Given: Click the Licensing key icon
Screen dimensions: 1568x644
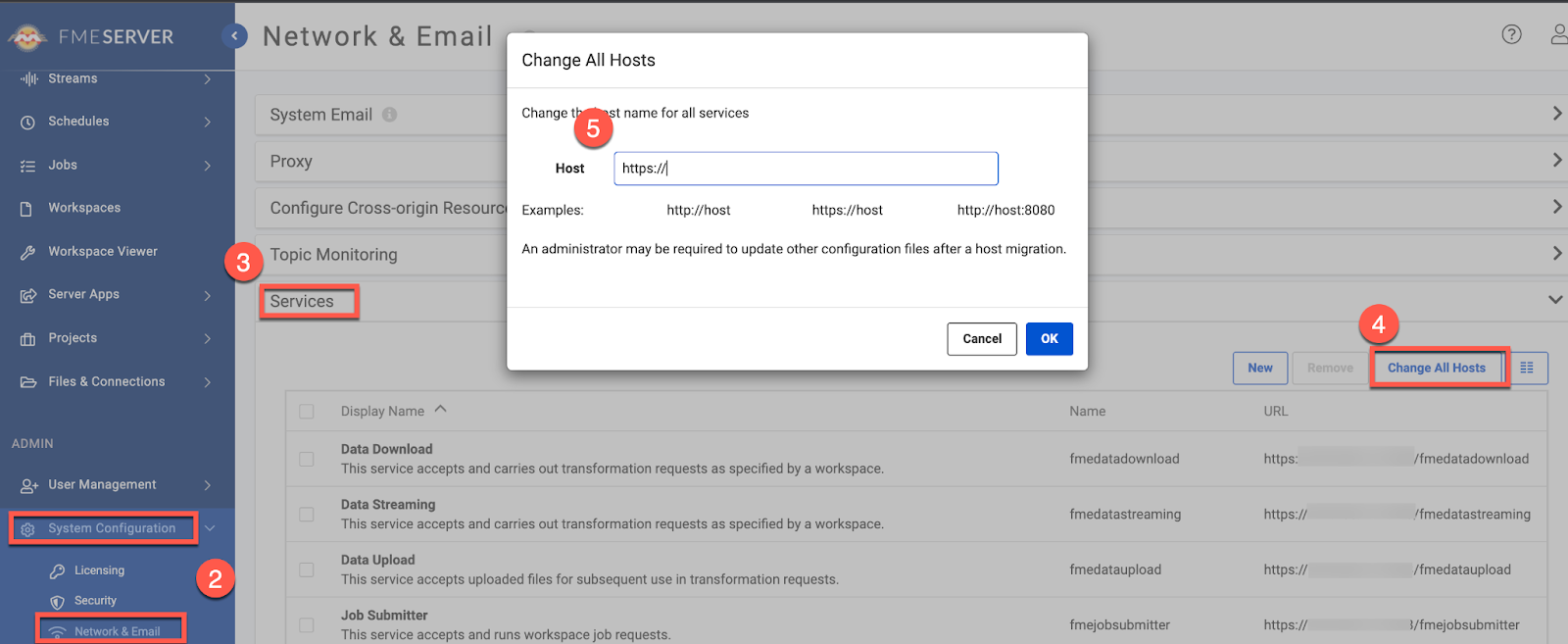Looking at the screenshot, I should 57,570.
